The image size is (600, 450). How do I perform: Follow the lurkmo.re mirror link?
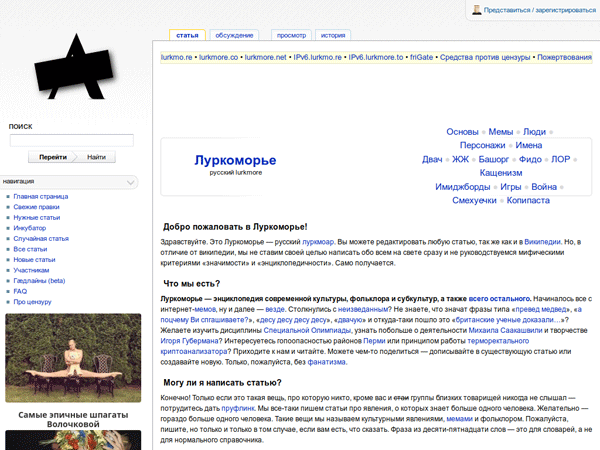click(176, 57)
